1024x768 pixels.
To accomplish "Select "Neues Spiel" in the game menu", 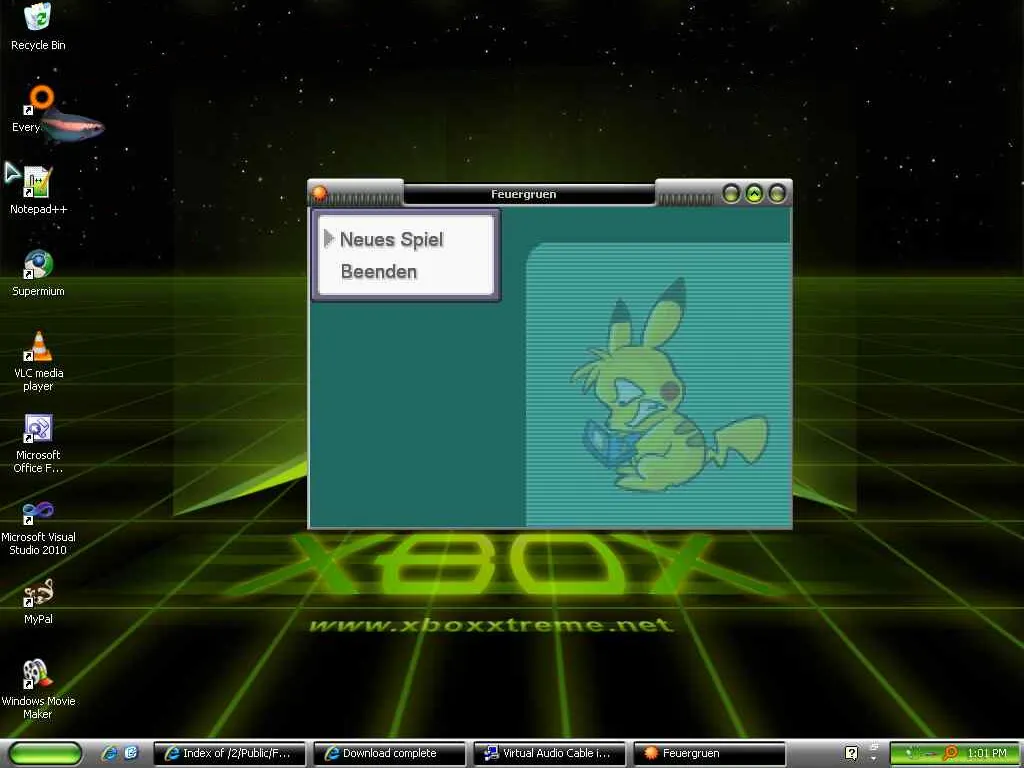I will 391,239.
